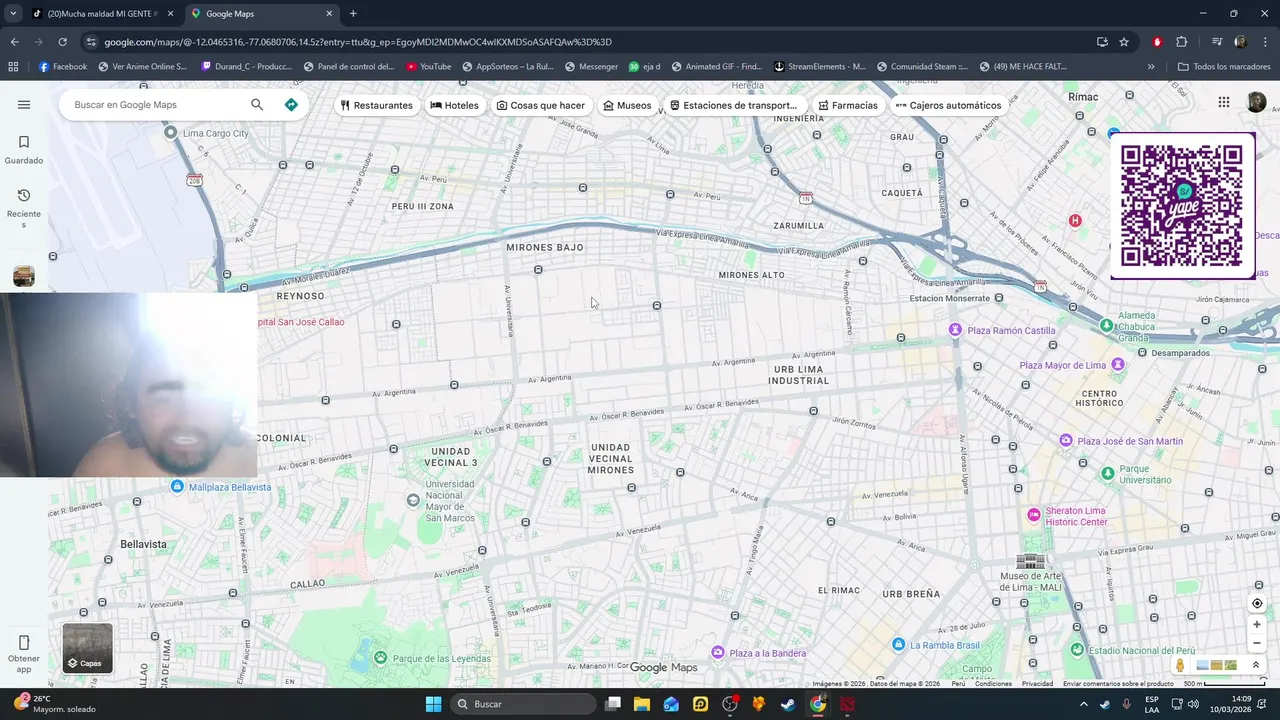Open the Condiciones link
The image size is (1280, 720).
click(x=993, y=684)
